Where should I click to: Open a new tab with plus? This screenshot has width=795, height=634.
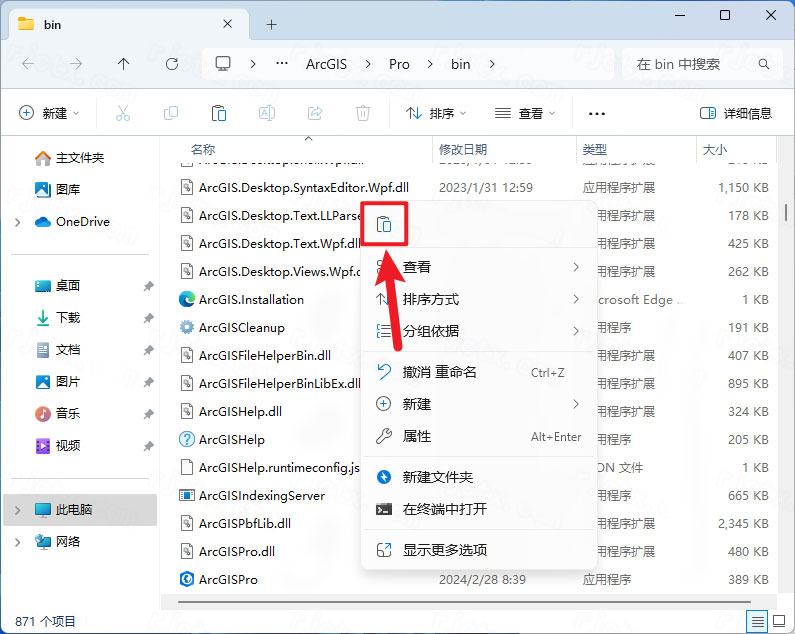pos(272,24)
